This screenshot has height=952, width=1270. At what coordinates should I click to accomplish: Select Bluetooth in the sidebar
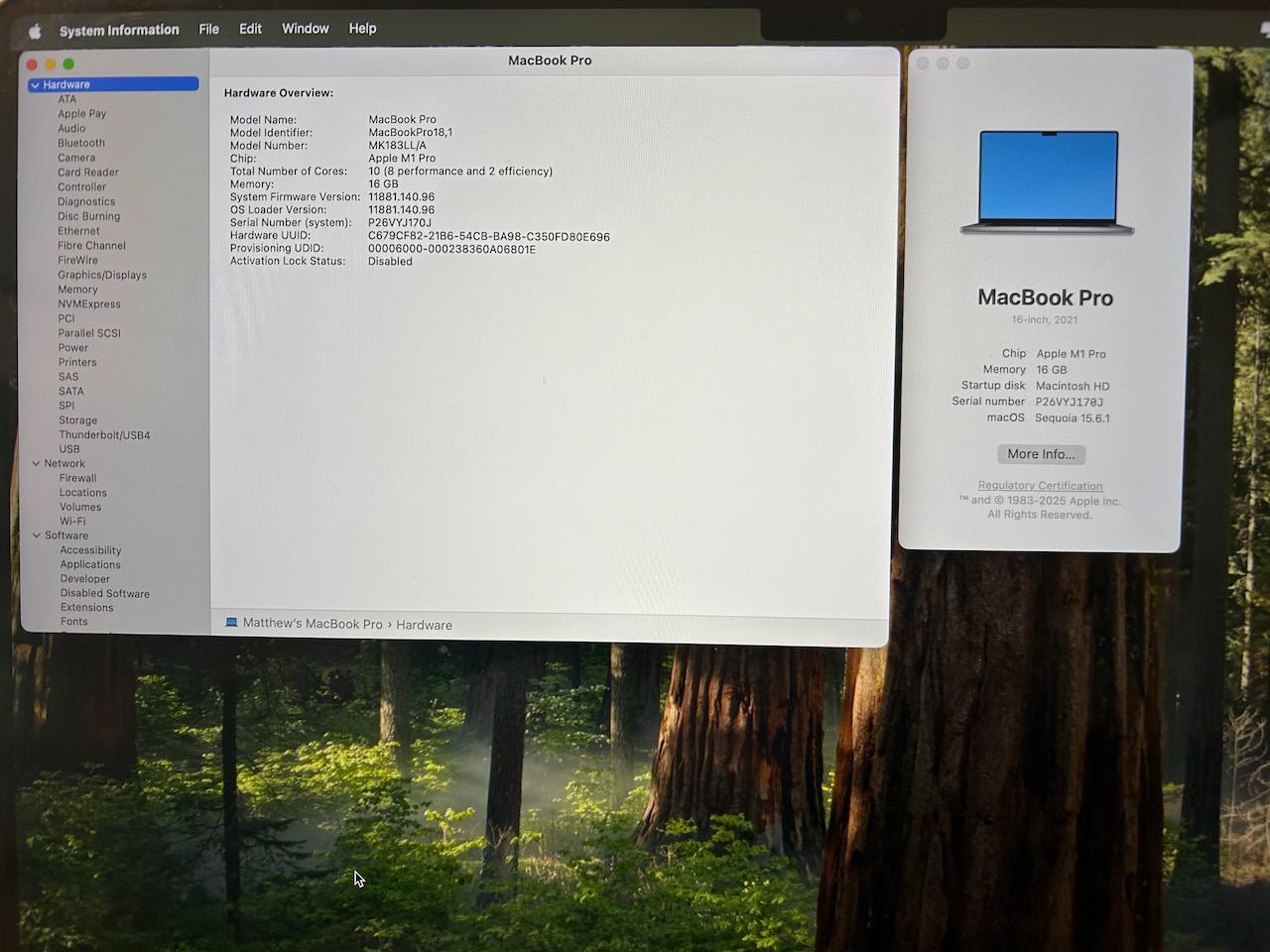[81, 143]
